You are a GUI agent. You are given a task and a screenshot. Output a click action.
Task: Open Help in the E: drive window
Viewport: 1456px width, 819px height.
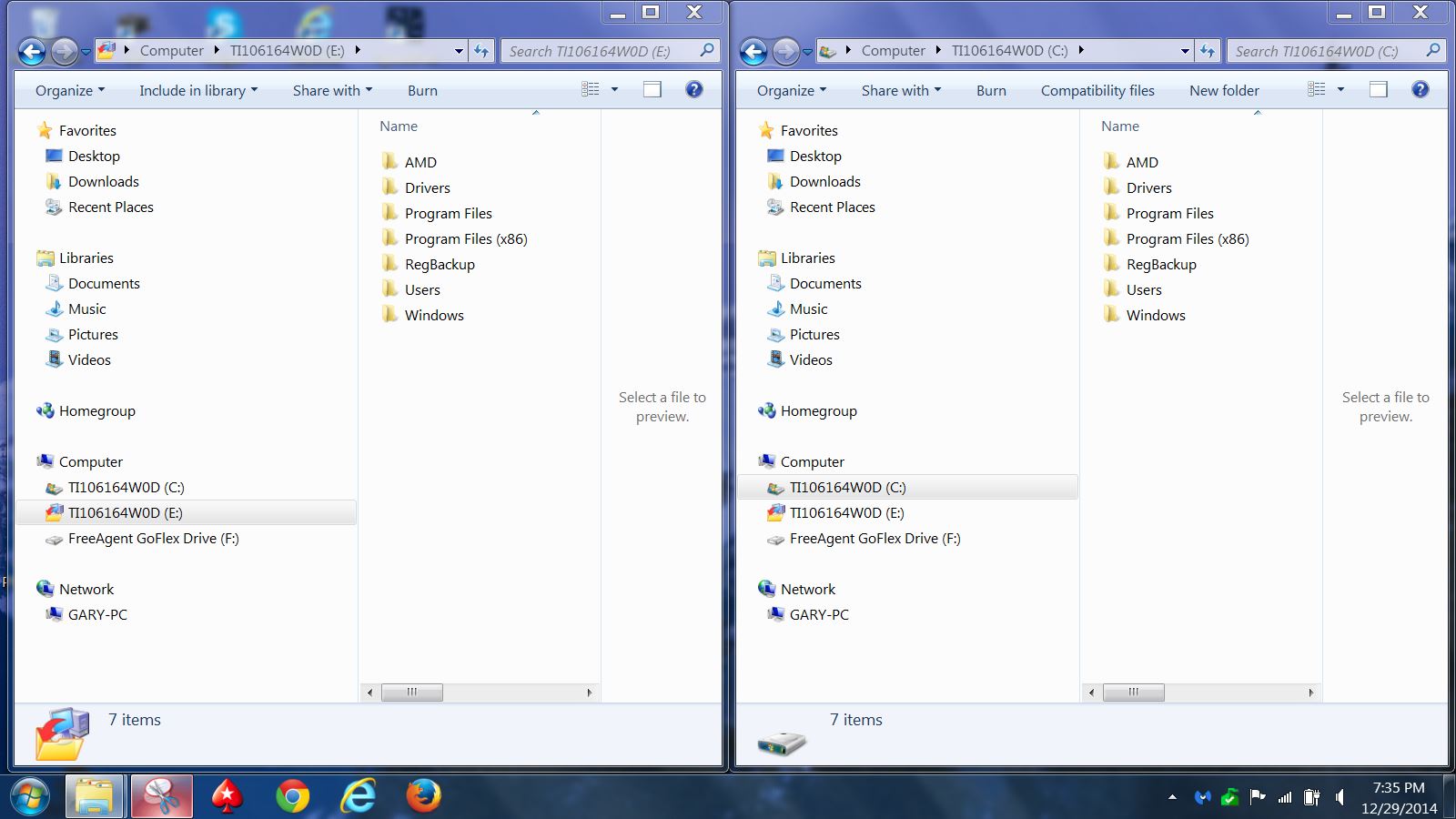click(x=693, y=89)
